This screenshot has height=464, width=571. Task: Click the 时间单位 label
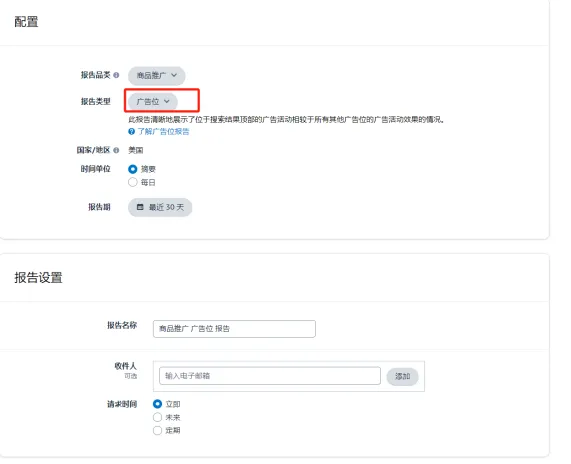[95, 169]
